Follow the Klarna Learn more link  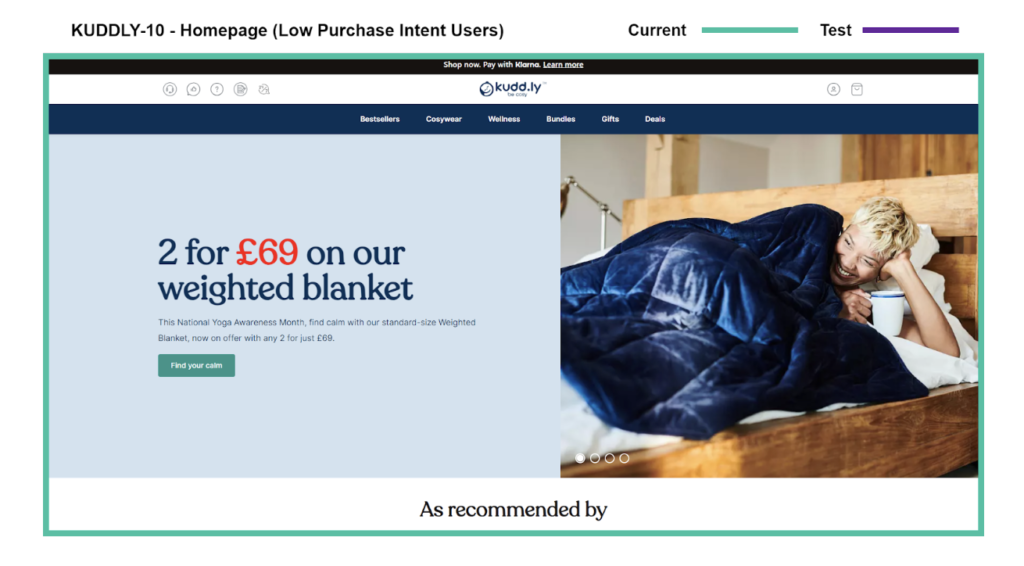563,65
